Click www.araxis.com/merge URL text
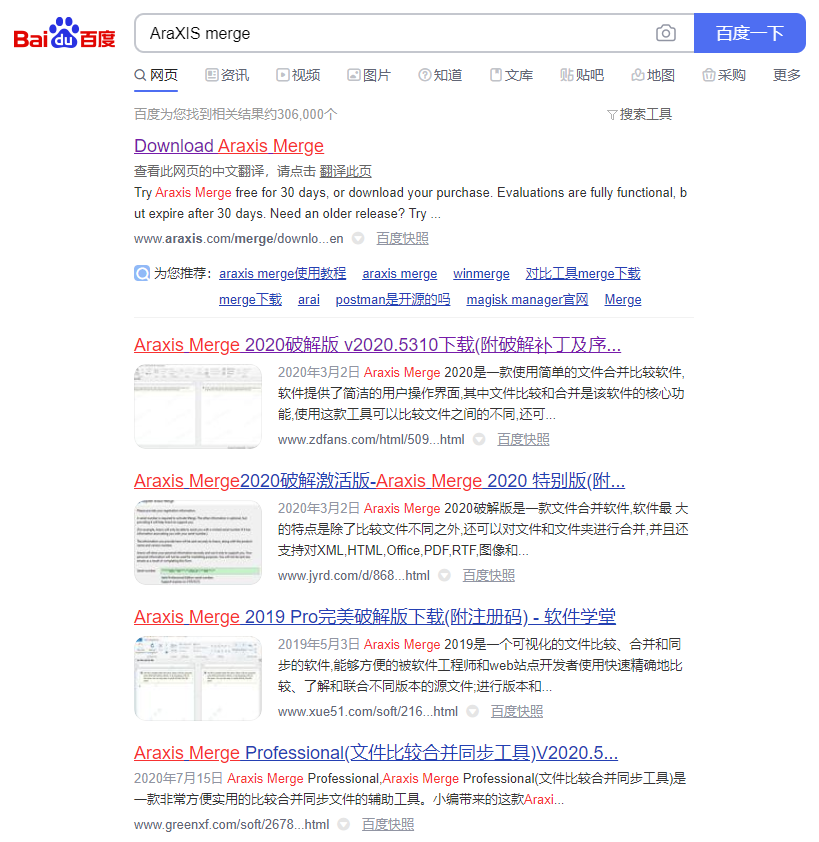The width and height of the screenshot is (819, 842). tap(238, 238)
